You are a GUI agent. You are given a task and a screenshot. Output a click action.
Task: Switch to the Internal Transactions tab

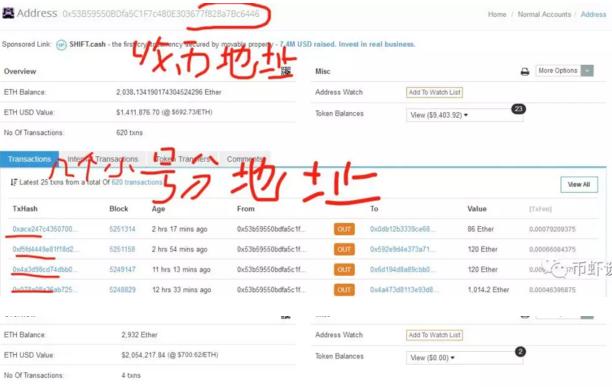pyautogui.click(x=103, y=159)
